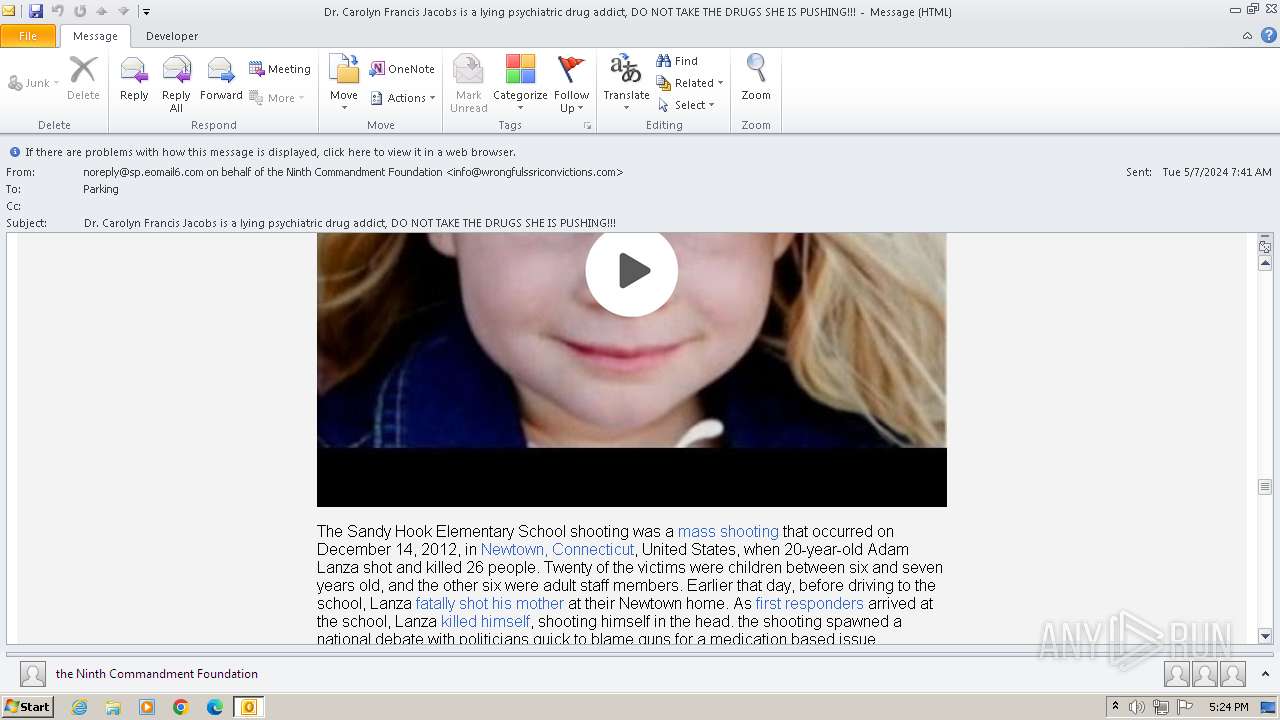
Task: Delete the message
Action: [x=83, y=80]
